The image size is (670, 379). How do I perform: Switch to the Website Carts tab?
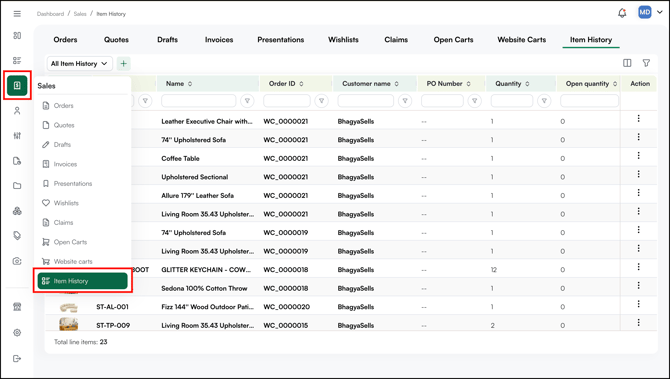click(522, 40)
